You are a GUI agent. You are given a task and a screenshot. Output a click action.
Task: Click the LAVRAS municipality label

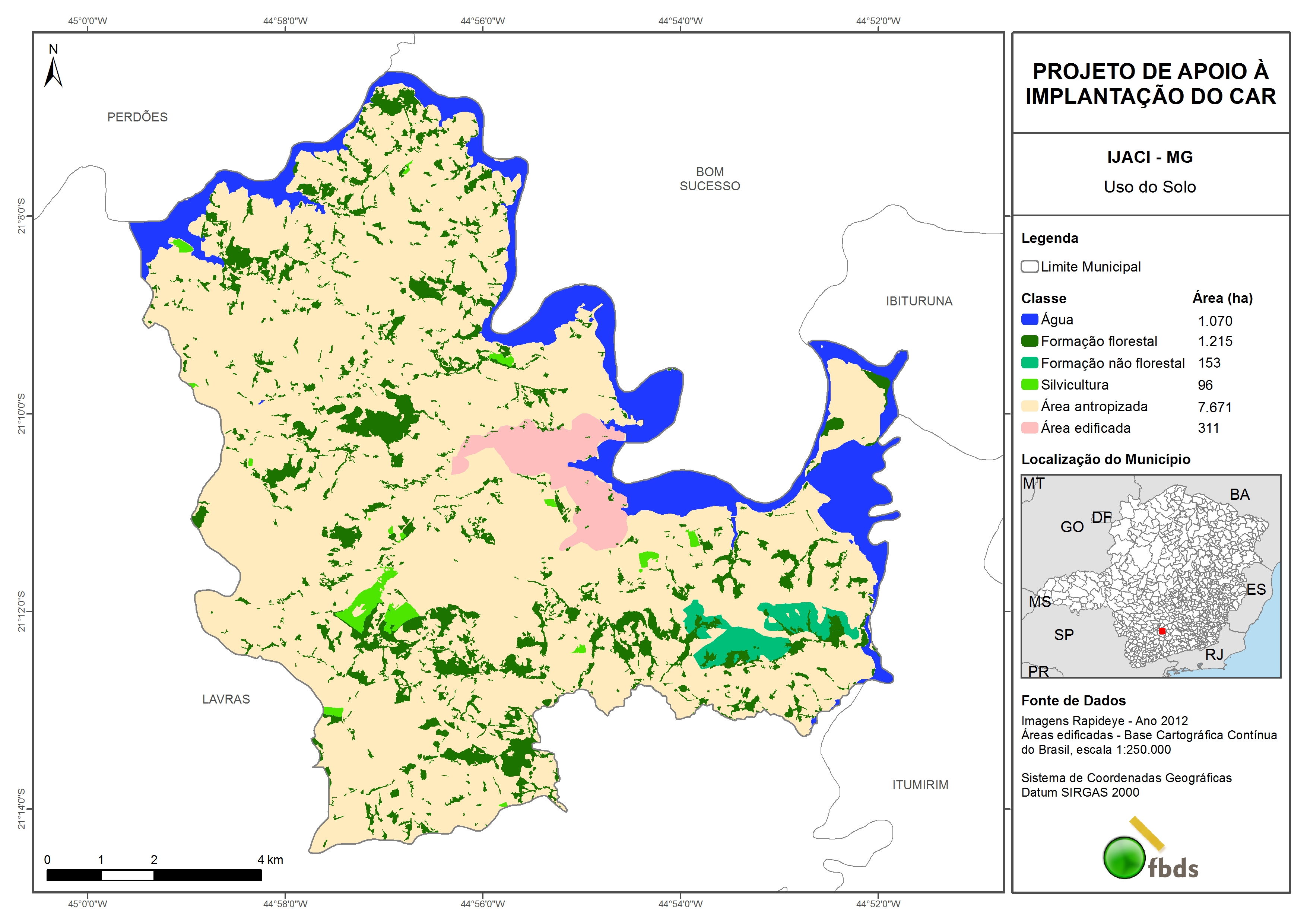[x=226, y=699]
